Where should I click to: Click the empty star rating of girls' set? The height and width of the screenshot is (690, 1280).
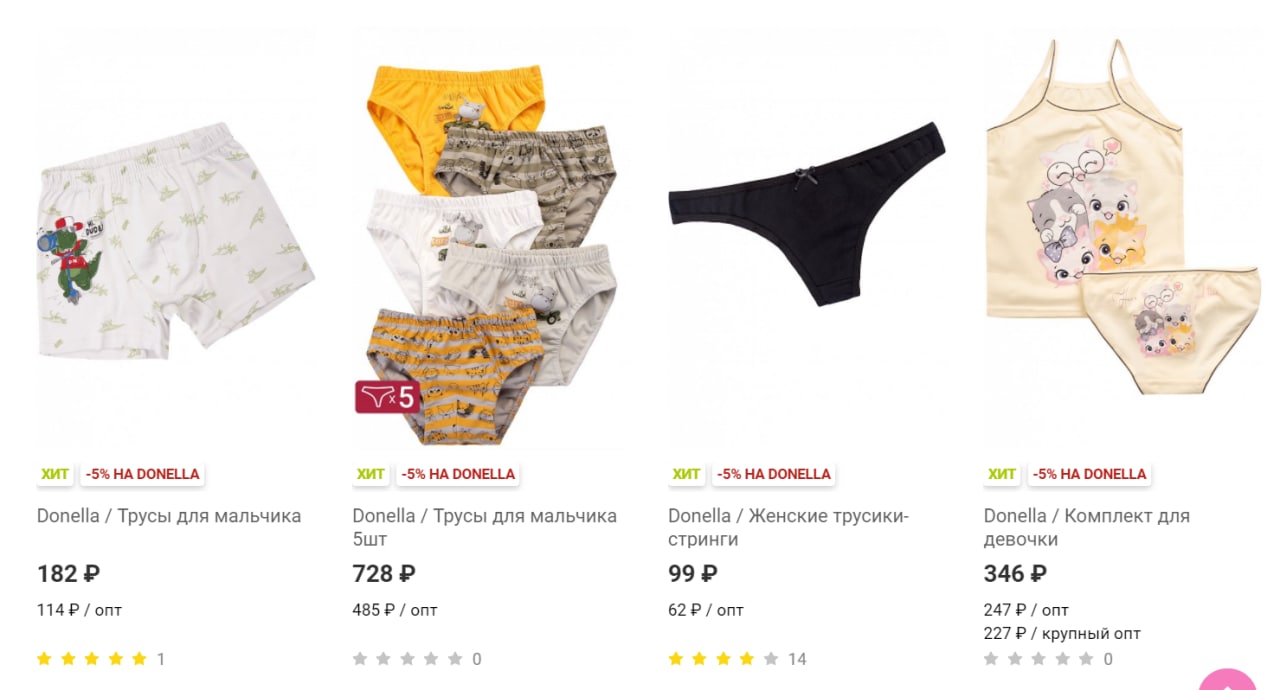click(x=1039, y=659)
